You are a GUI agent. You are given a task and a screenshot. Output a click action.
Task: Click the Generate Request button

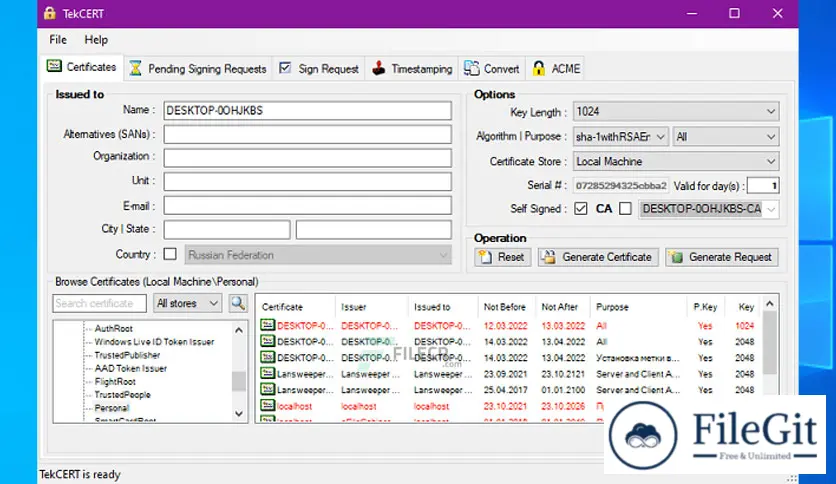pos(722,257)
